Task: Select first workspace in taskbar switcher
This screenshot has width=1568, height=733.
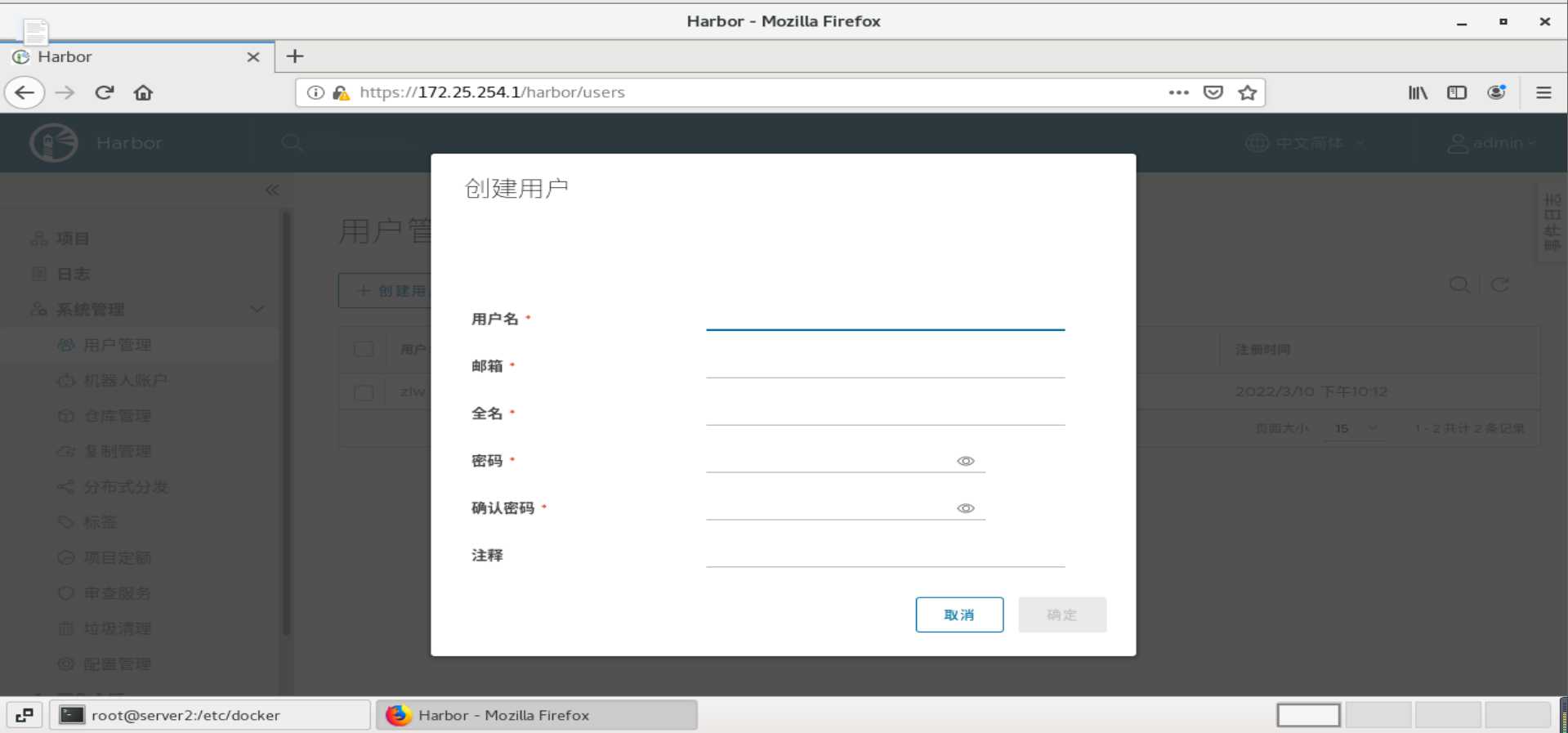Action: [1308, 715]
